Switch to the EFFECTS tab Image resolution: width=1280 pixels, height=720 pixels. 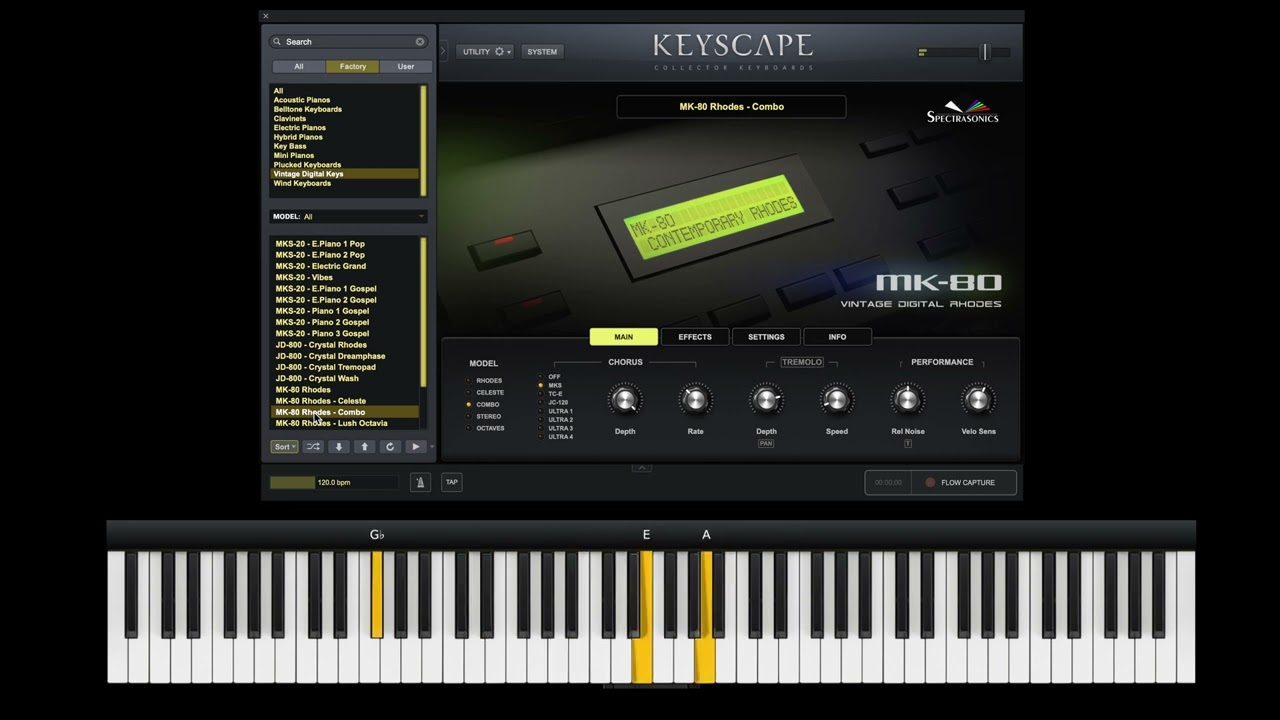695,337
